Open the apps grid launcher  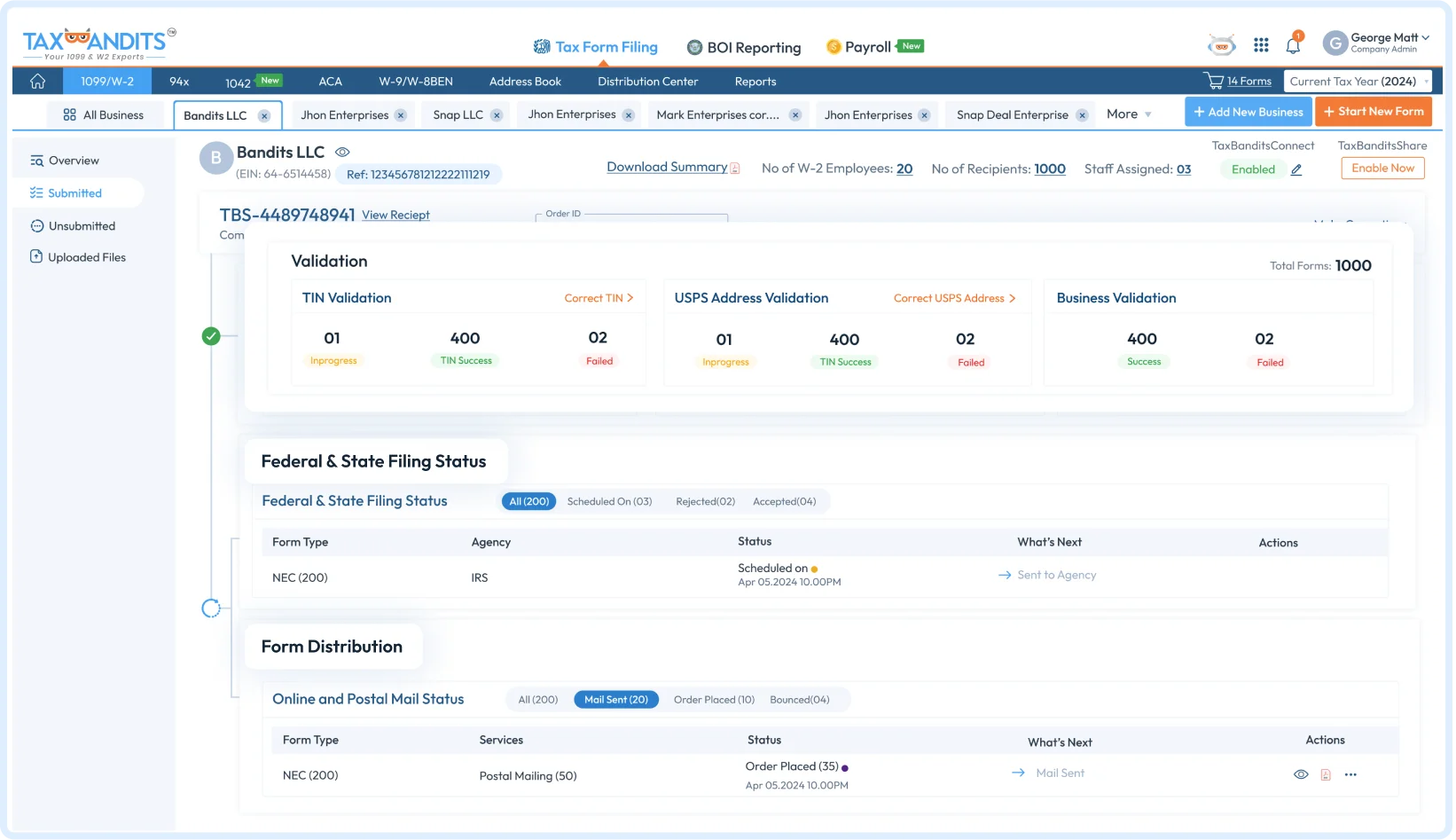tap(1263, 45)
